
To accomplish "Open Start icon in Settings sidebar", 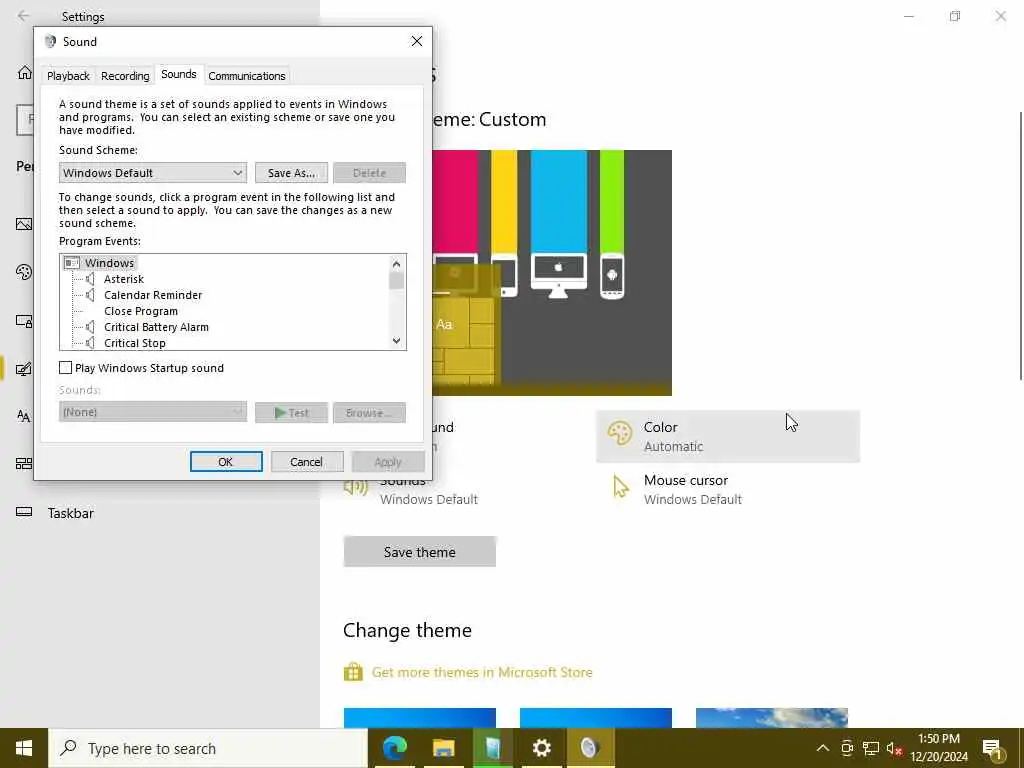I will click(24, 464).
